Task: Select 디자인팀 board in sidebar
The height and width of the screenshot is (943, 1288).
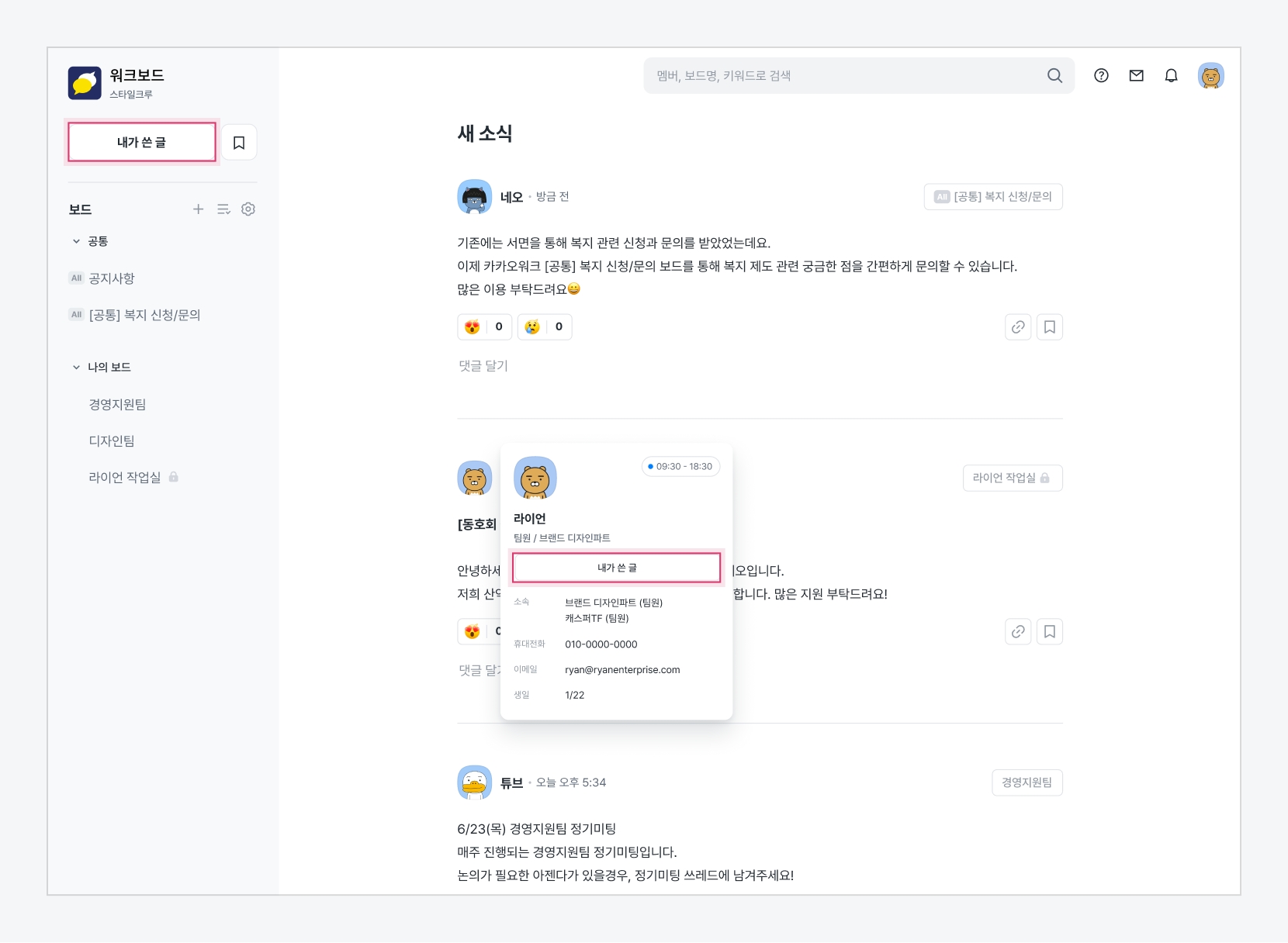Action: pos(112,440)
